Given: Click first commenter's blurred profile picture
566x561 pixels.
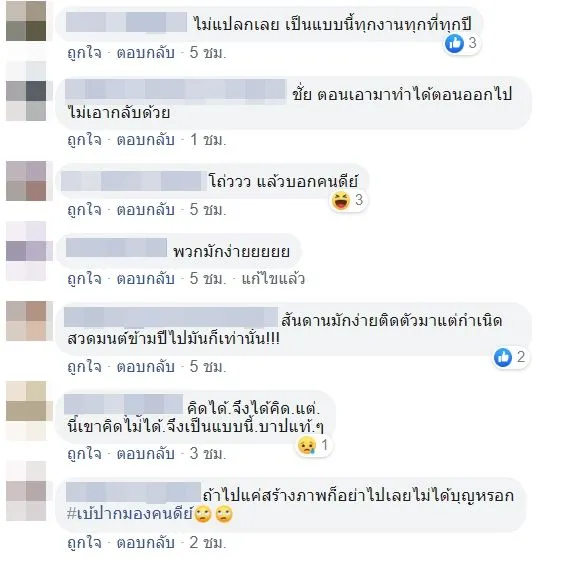Looking at the screenshot, I should pos(26,21).
